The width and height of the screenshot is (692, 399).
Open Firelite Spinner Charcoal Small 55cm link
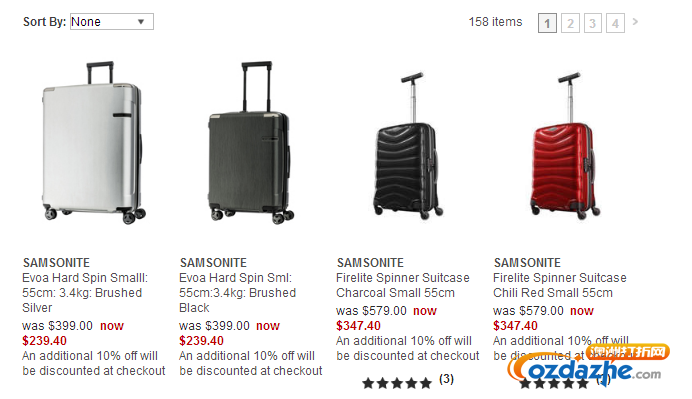pyautogui.click(x=402, y=285)
